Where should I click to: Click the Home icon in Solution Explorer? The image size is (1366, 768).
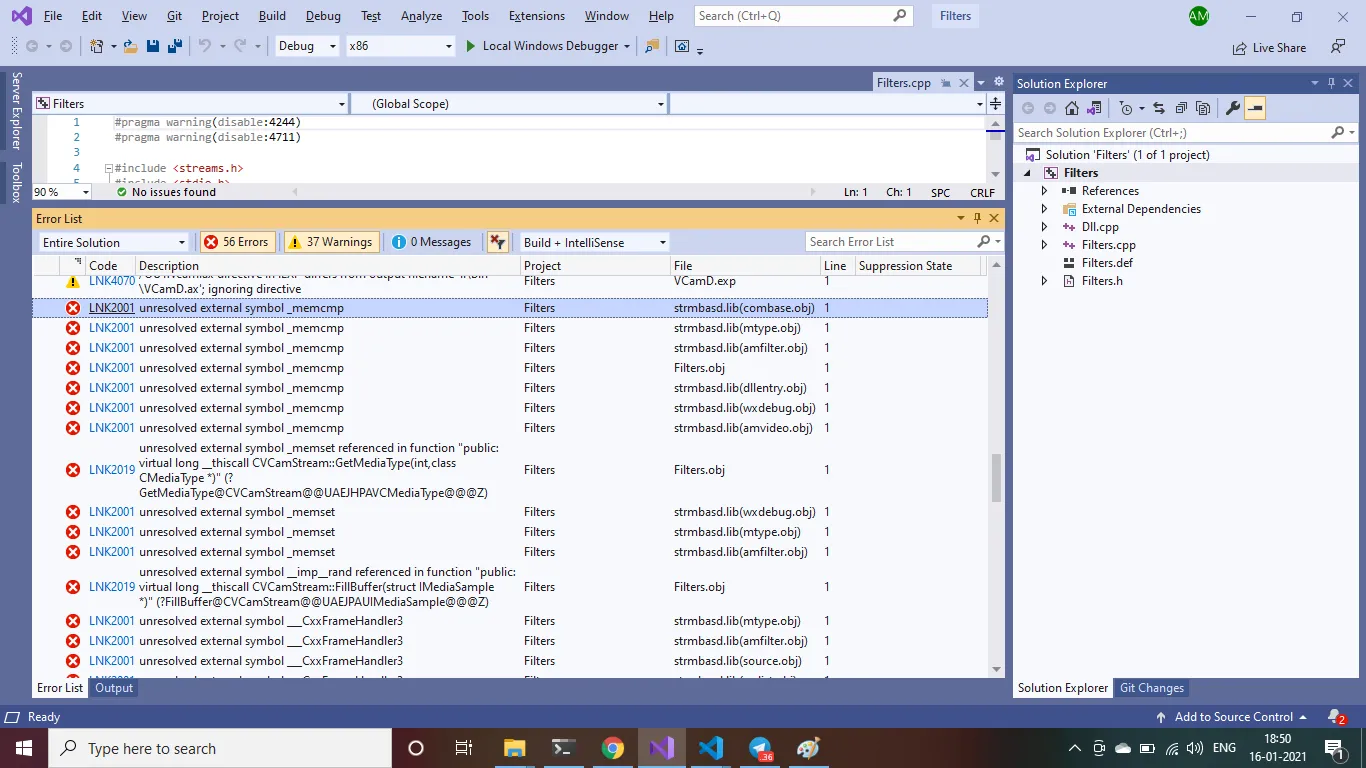click(x=1072, y=108)
